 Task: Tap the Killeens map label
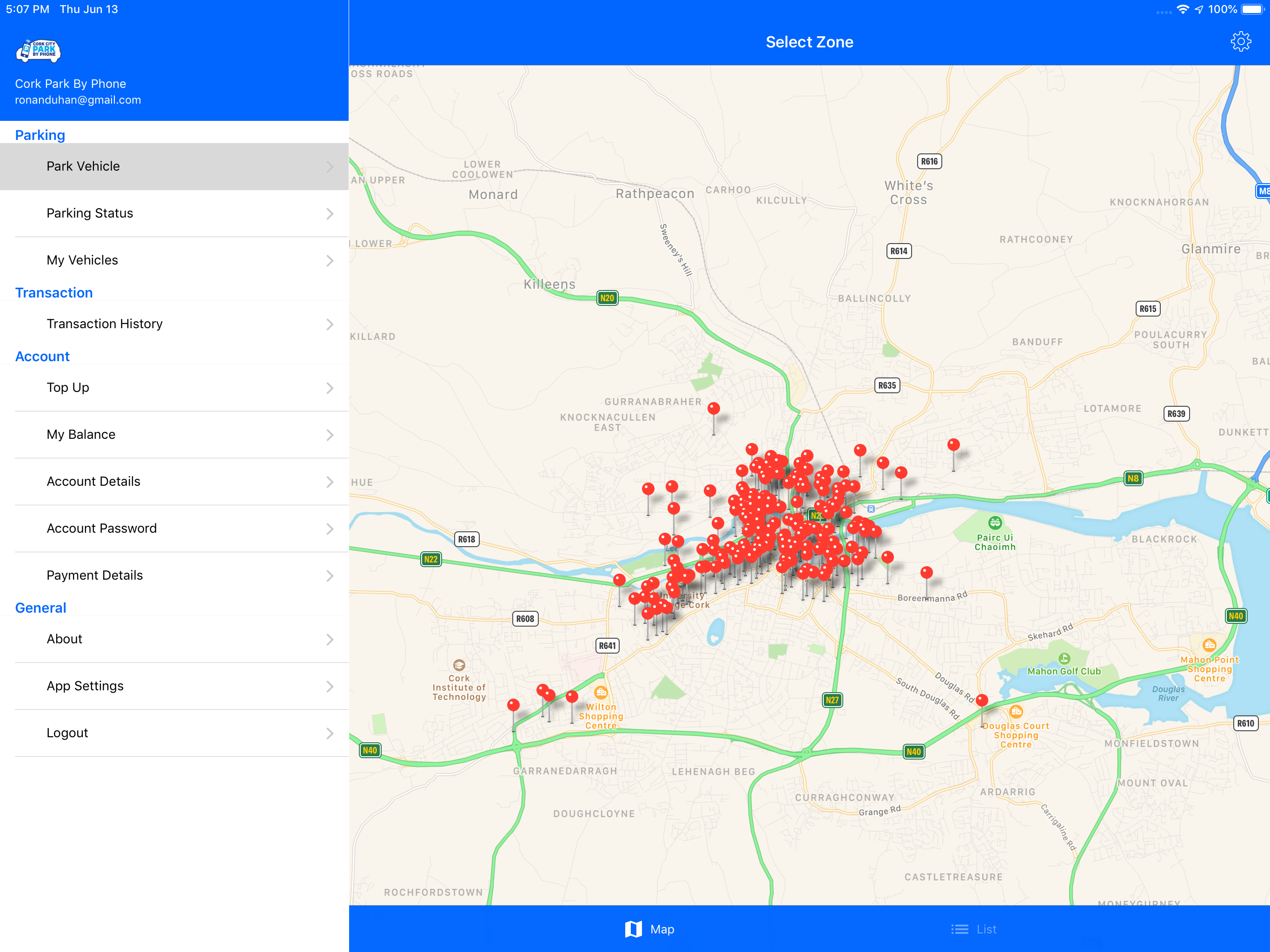pos(549,284)
